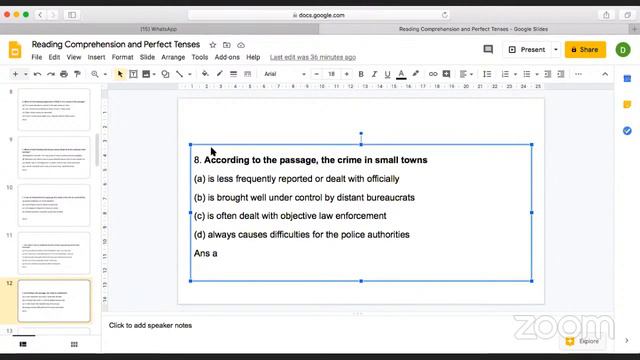
Task: Click the yellow Share button
Action: coord(585,49)
